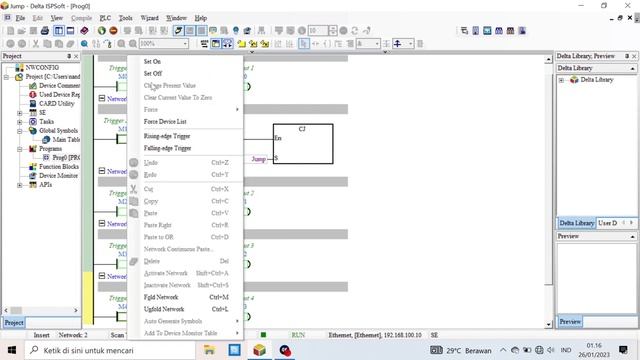Select Device Monitor in project tree
Screen dimensions: 640x360
pos(58,176)
